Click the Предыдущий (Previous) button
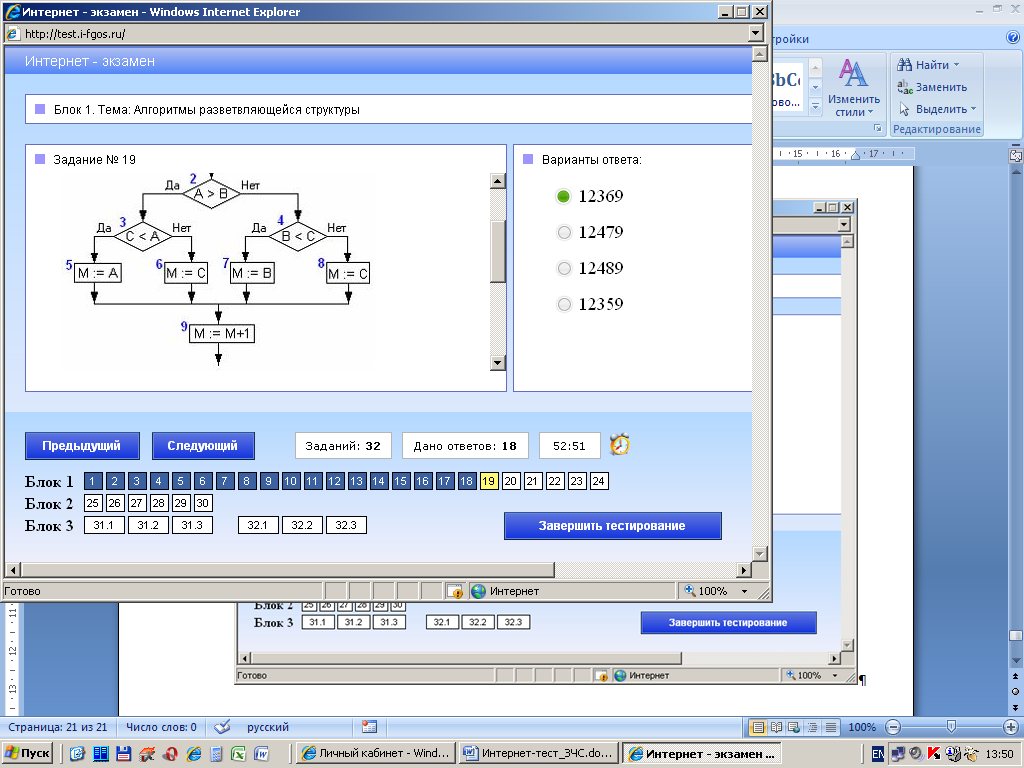 click(82, 446)
